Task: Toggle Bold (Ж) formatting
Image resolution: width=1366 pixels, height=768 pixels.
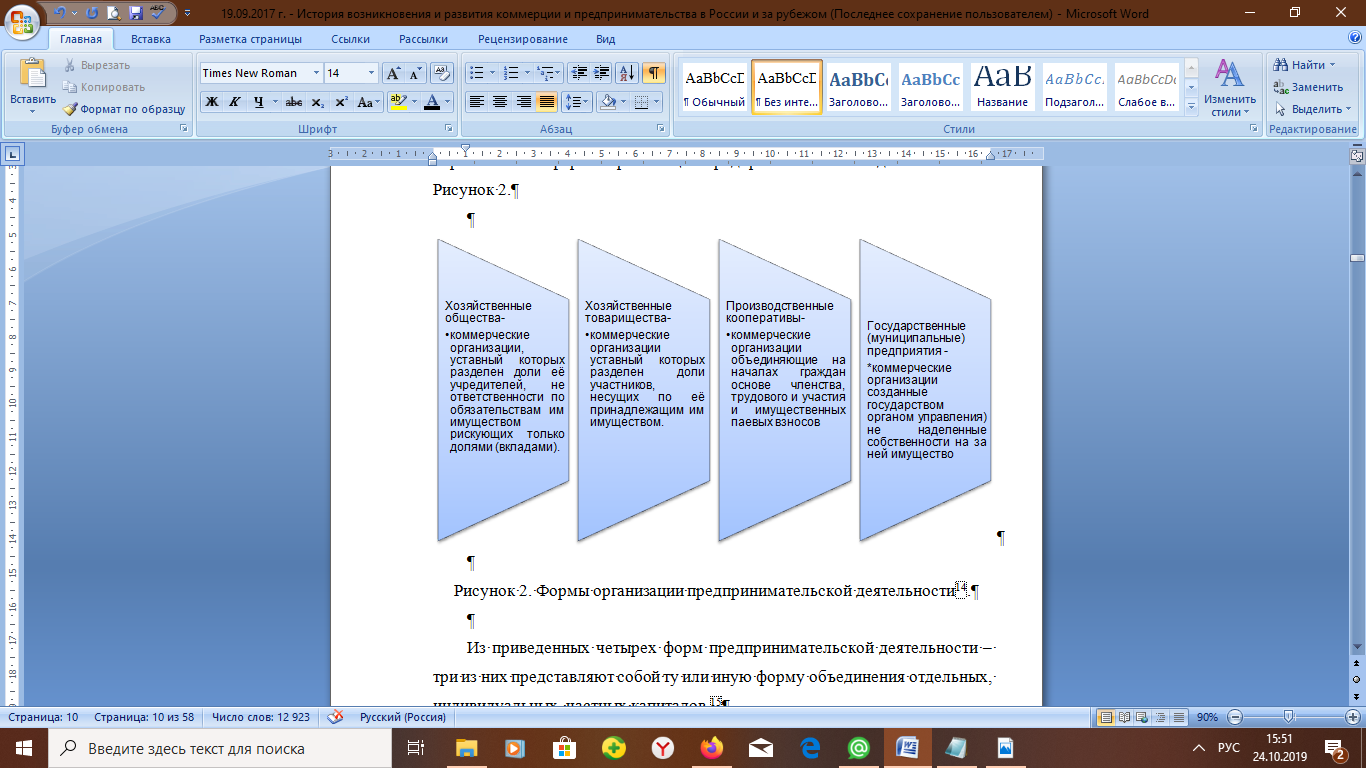Action: tap(212, 102)
